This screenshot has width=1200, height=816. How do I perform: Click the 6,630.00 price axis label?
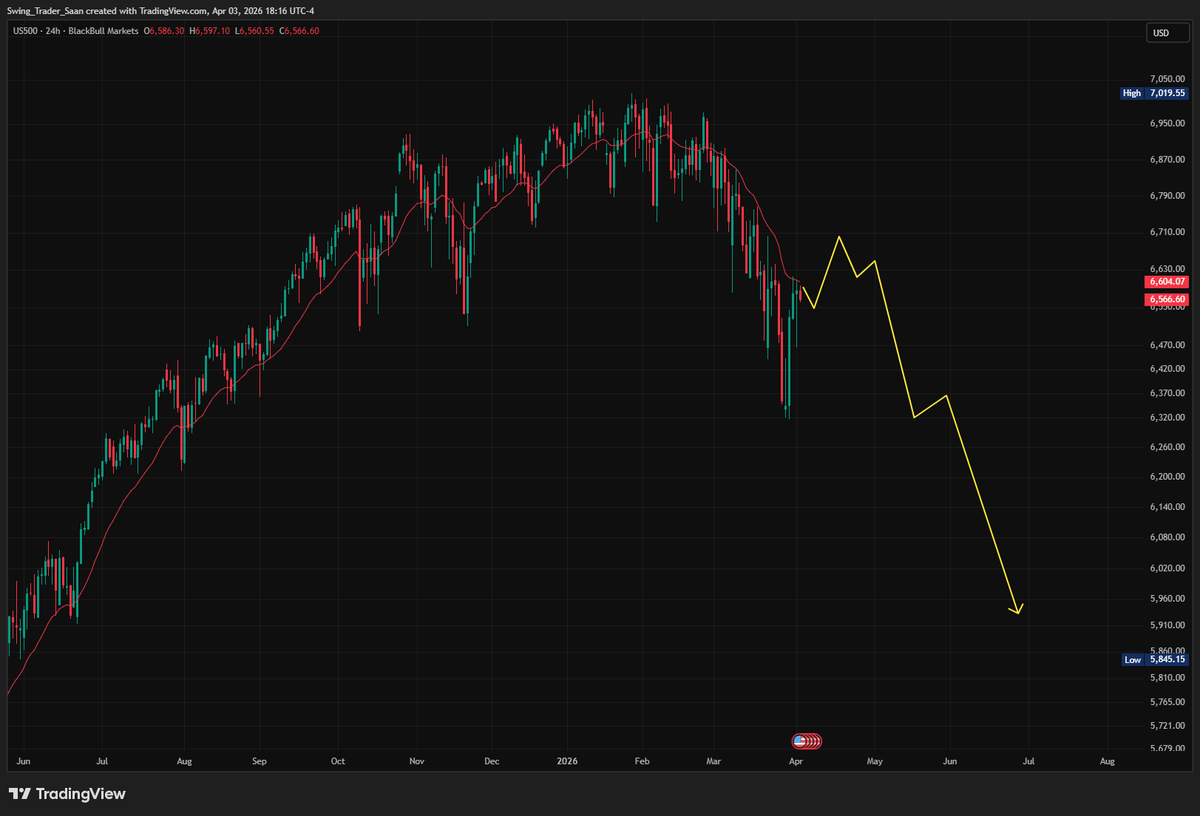1167,269
